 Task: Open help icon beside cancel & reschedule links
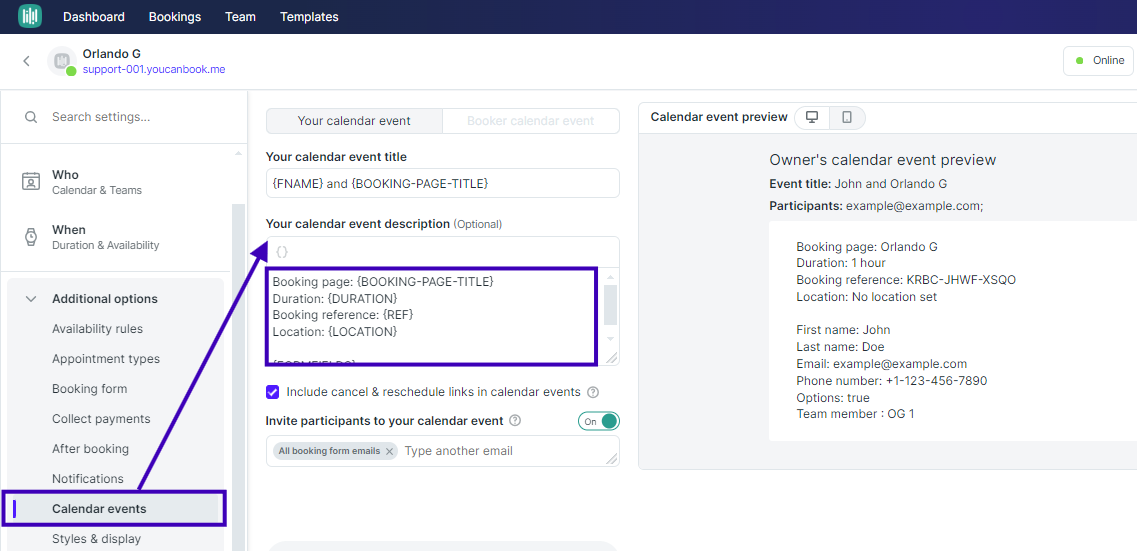coord(592,392)
